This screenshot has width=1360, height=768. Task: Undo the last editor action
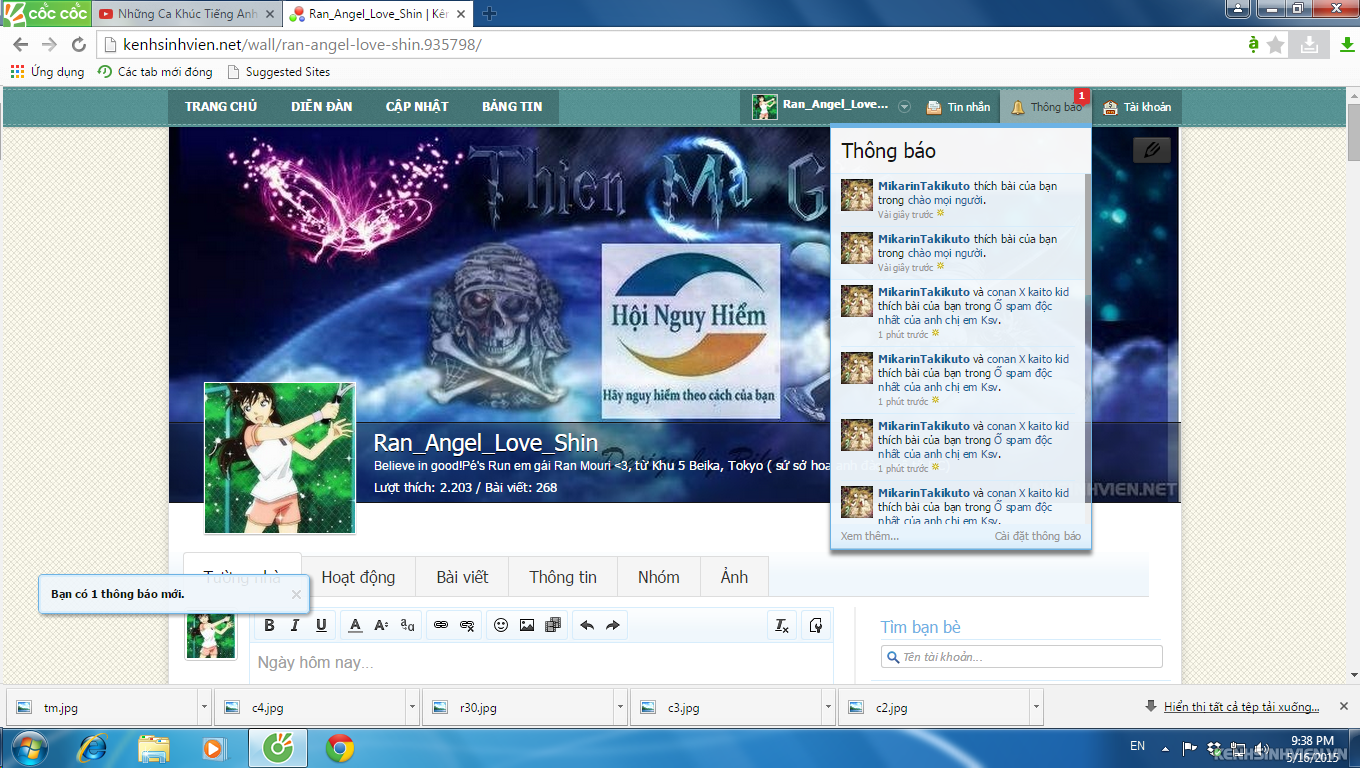(x=587, y=625)
